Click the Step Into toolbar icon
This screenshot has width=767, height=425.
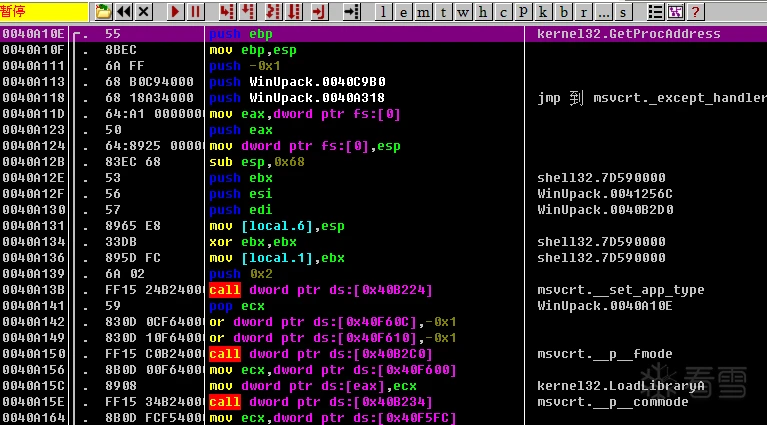coord(226,12)
